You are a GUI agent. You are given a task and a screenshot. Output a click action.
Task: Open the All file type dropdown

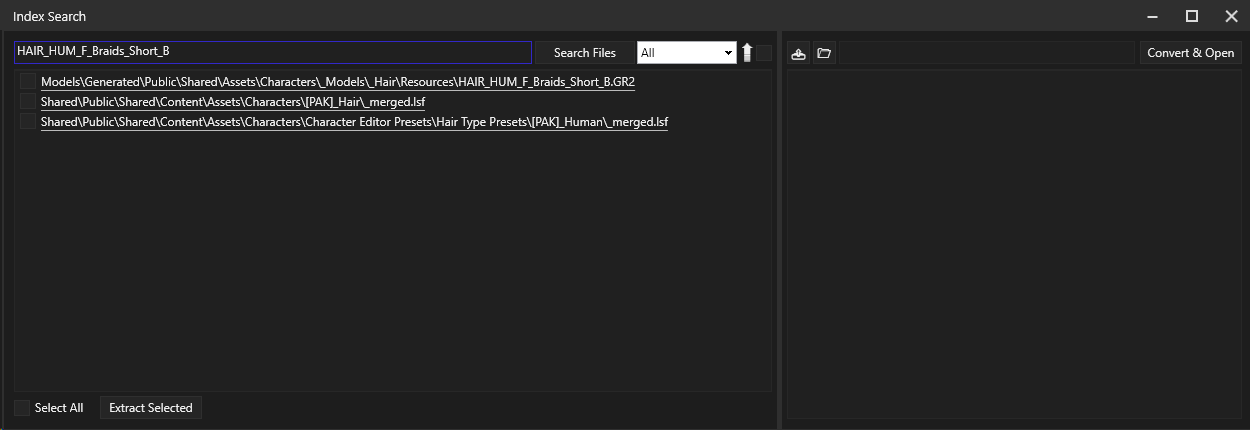click(x=687, y=53)
